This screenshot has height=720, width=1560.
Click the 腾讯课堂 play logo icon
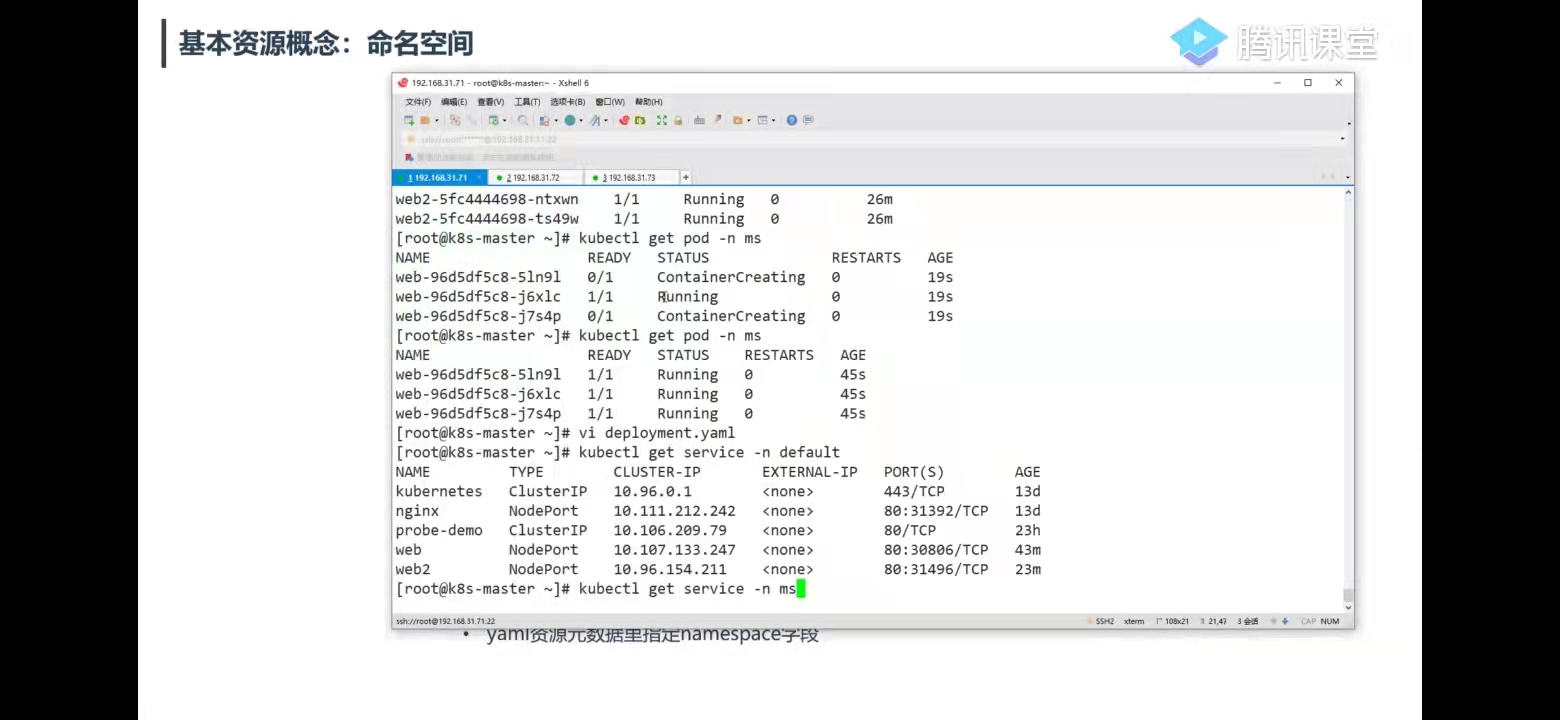click(x=1199, y=41)
